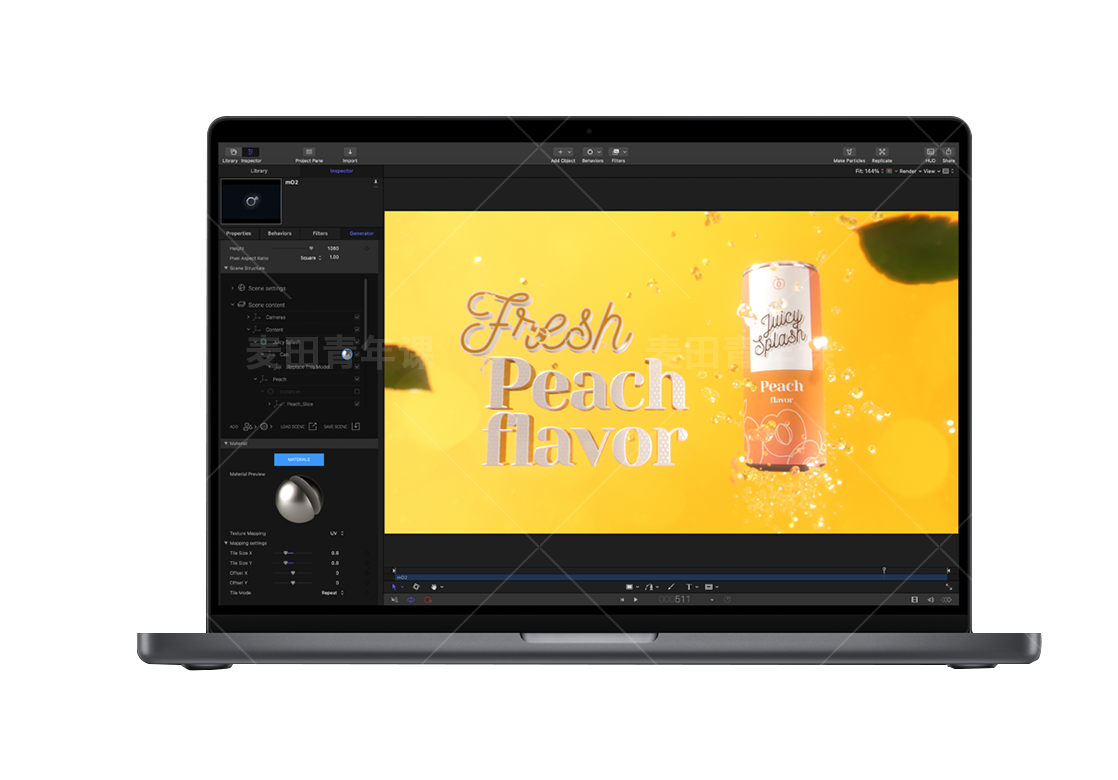The height and width of the screenshot is (780, 1118).
Task: Open the Tile Mode Repeat dropdown
Action: (332, 592)
